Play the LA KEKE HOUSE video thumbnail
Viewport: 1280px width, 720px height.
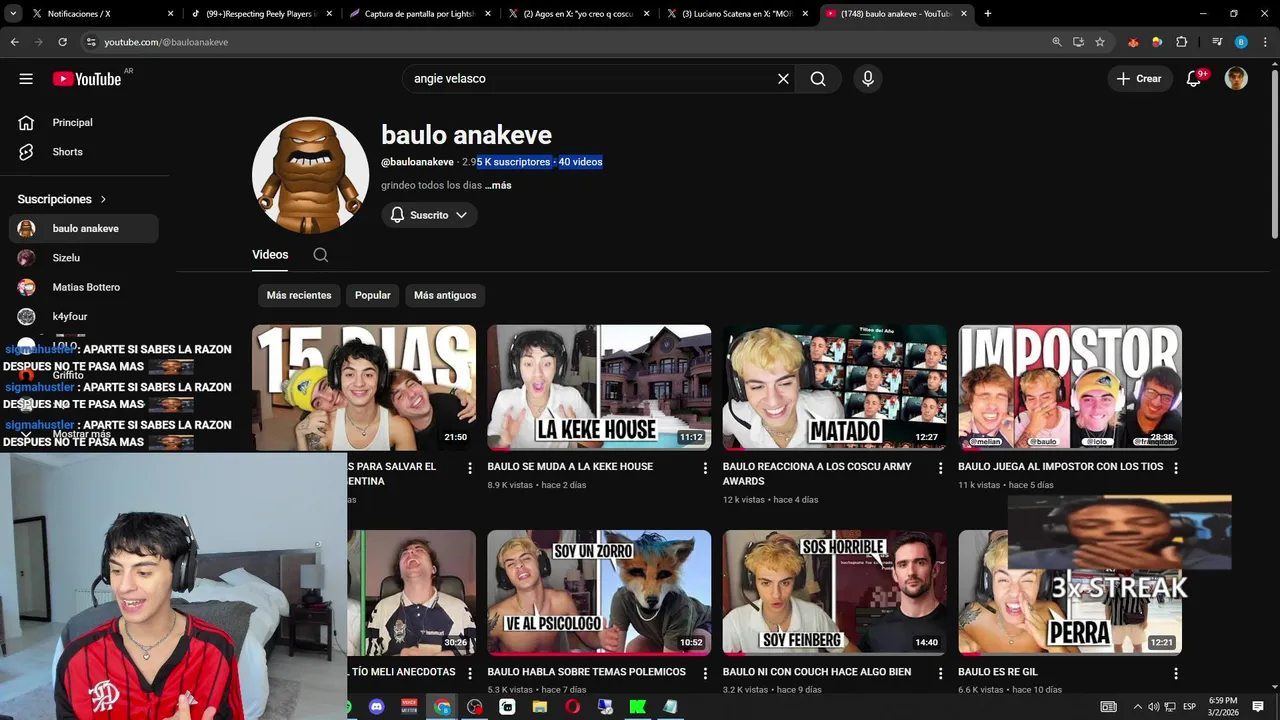pyautogui.click(x=599, y=387)
